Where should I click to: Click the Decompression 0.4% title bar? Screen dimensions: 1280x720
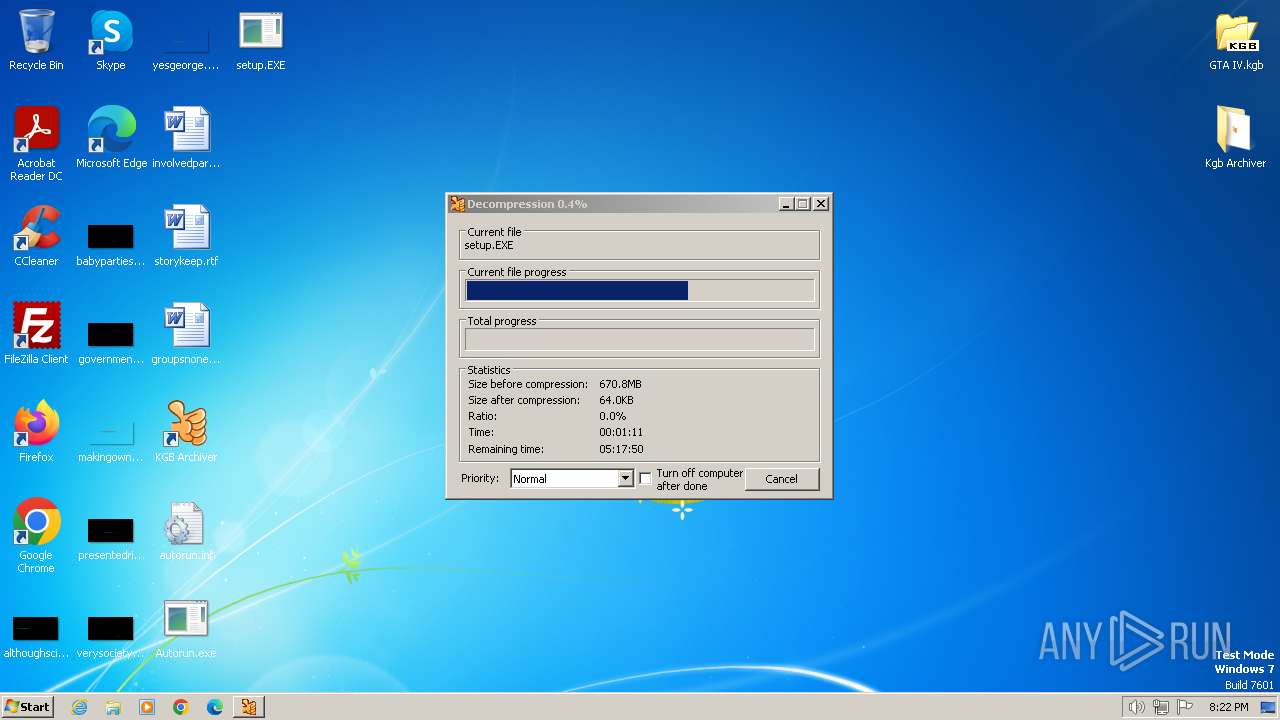(x=612, y=204)
